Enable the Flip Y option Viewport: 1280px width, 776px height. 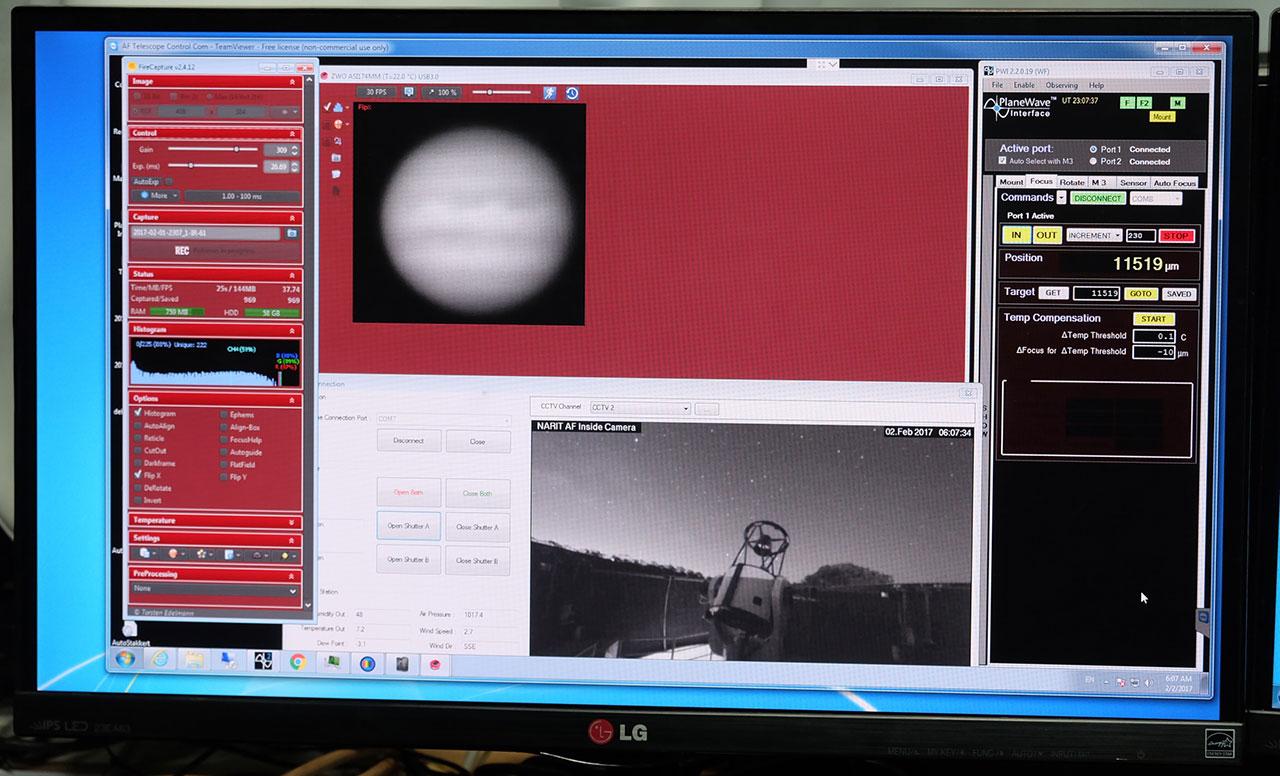(223, 477)
